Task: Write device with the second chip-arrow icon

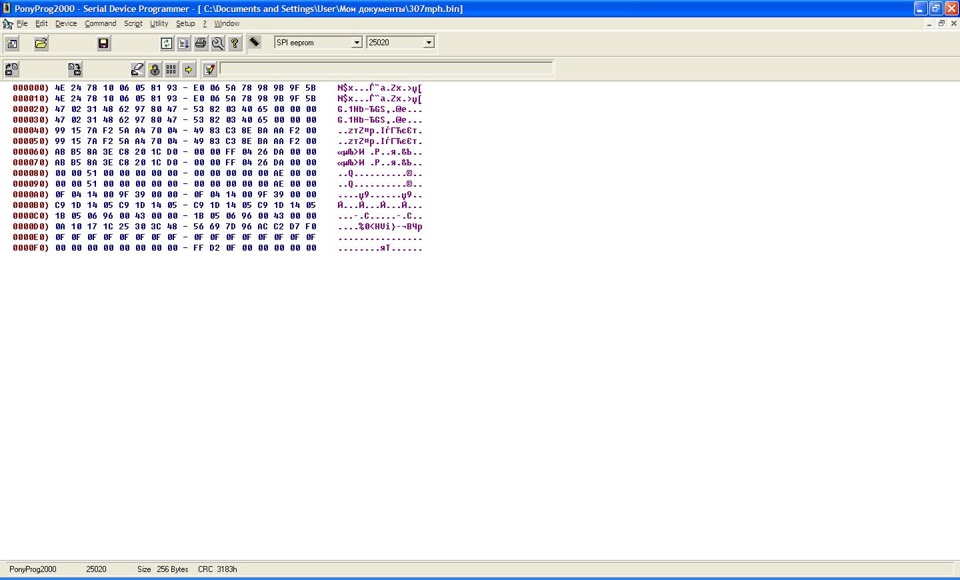Action: (x=75, y=69)
